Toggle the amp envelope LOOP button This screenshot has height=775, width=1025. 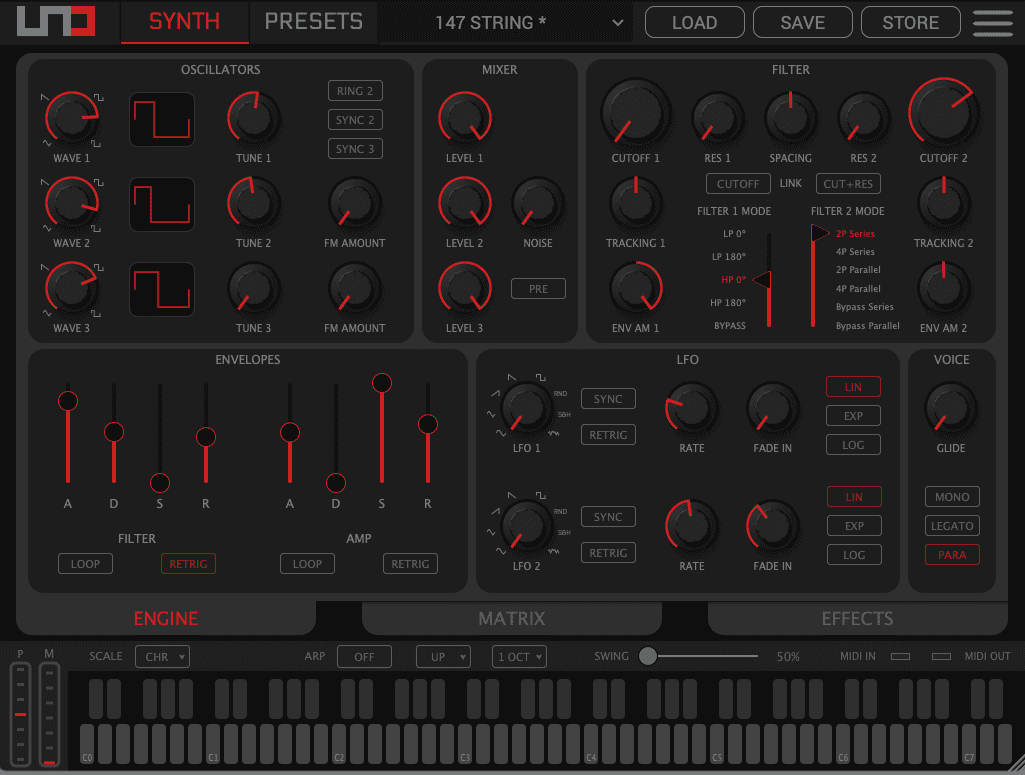click(x=307, y=564)
